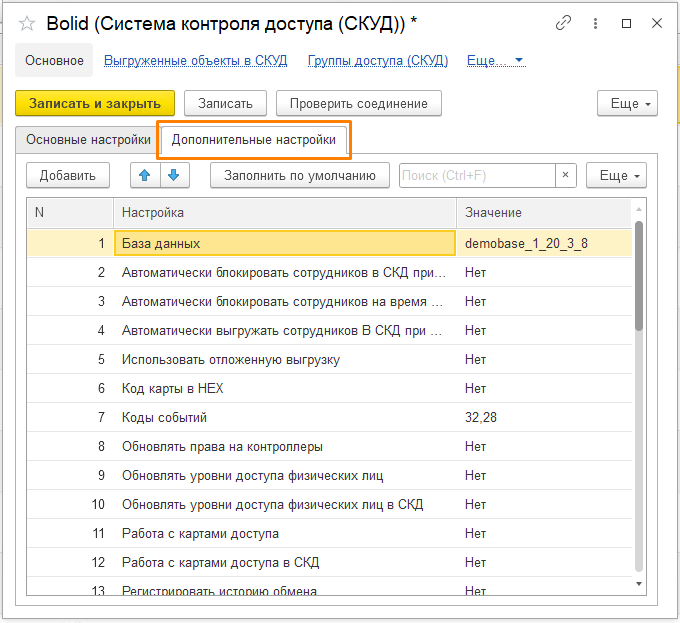680x623 pixels.
Task: Click Заполнить по умолчанию button
Action: click(300, 175)
